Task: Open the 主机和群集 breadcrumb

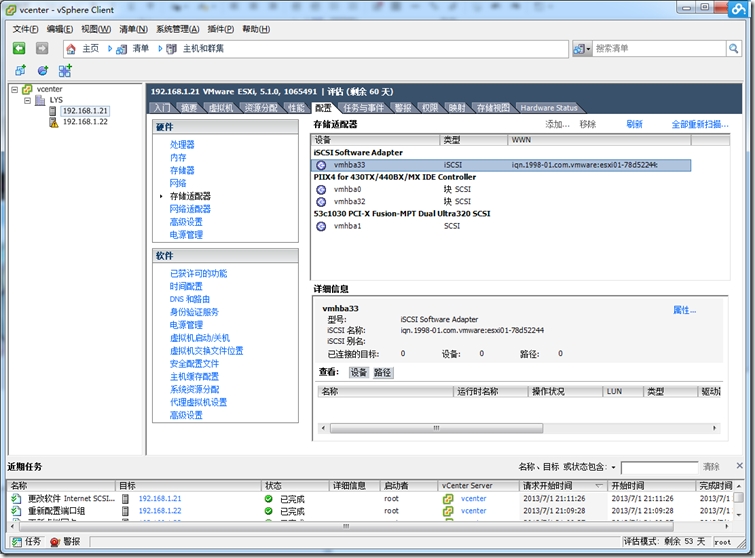Action: tap(203, 49)
